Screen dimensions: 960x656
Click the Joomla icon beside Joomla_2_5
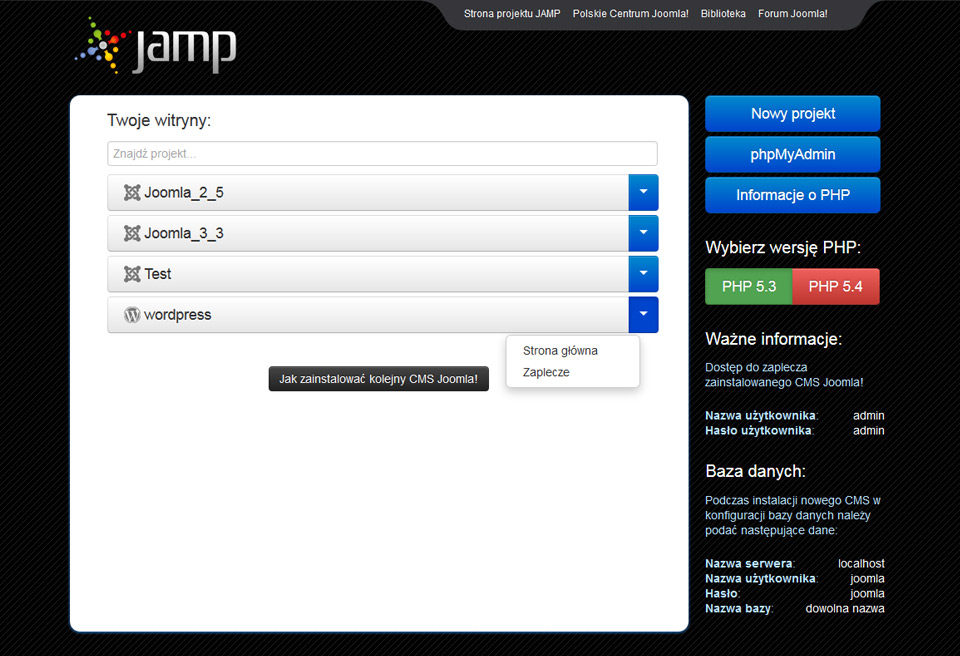(x=132, y=192)
